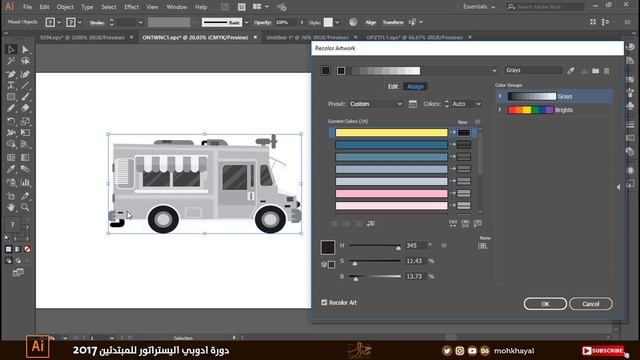The width and height of the screenshot is (640, 360).
Task: Select the Zoom tool
Action: pos(25,207)
